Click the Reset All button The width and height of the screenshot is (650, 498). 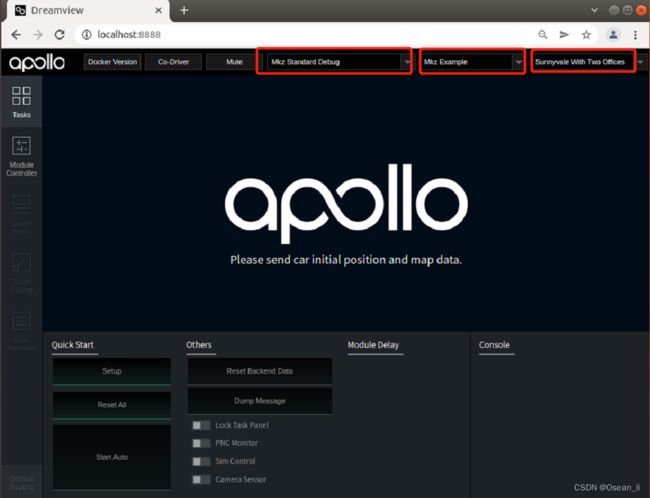tap(112, 405)
